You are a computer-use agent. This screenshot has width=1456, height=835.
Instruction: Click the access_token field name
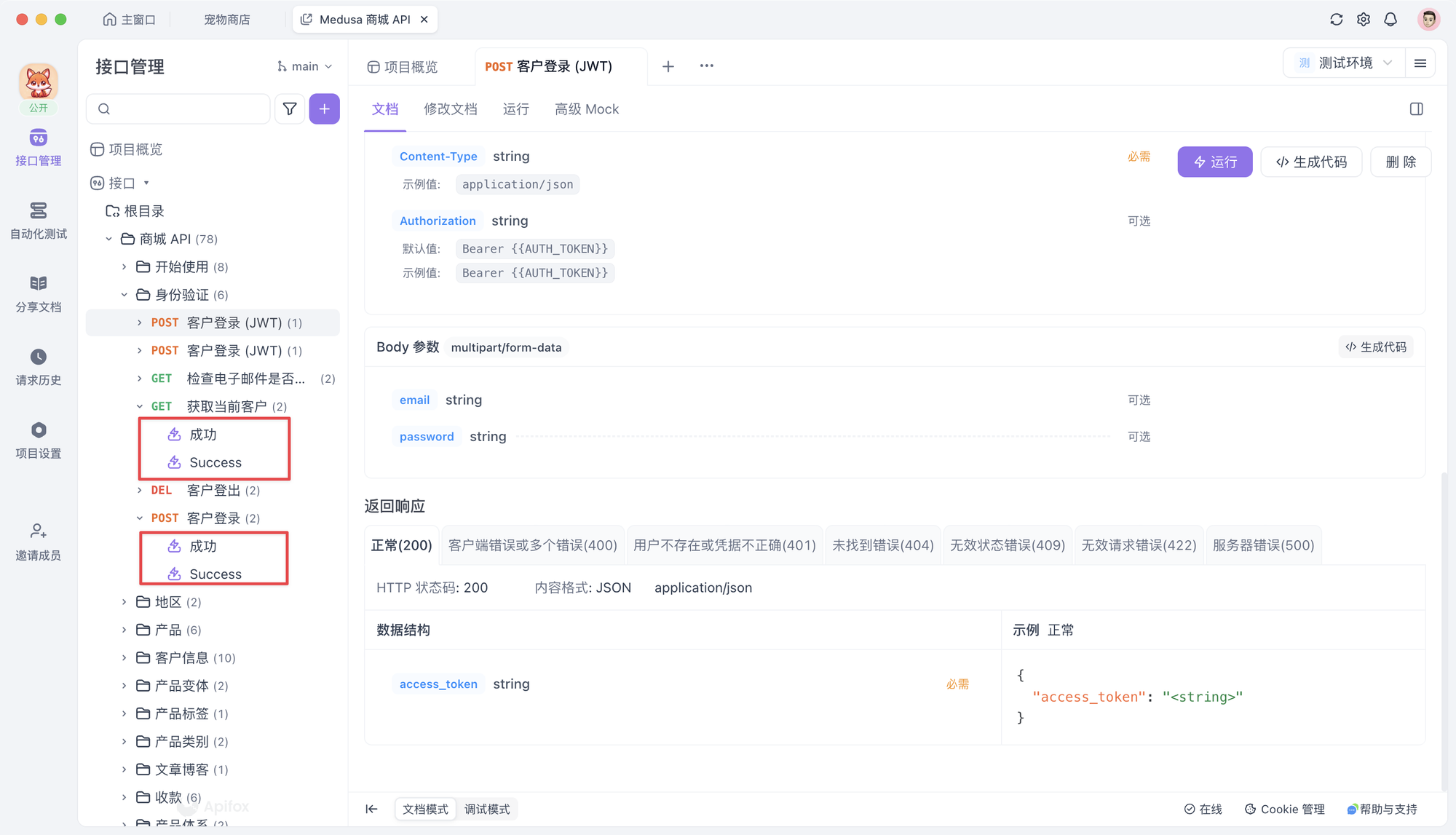(438, 684)
